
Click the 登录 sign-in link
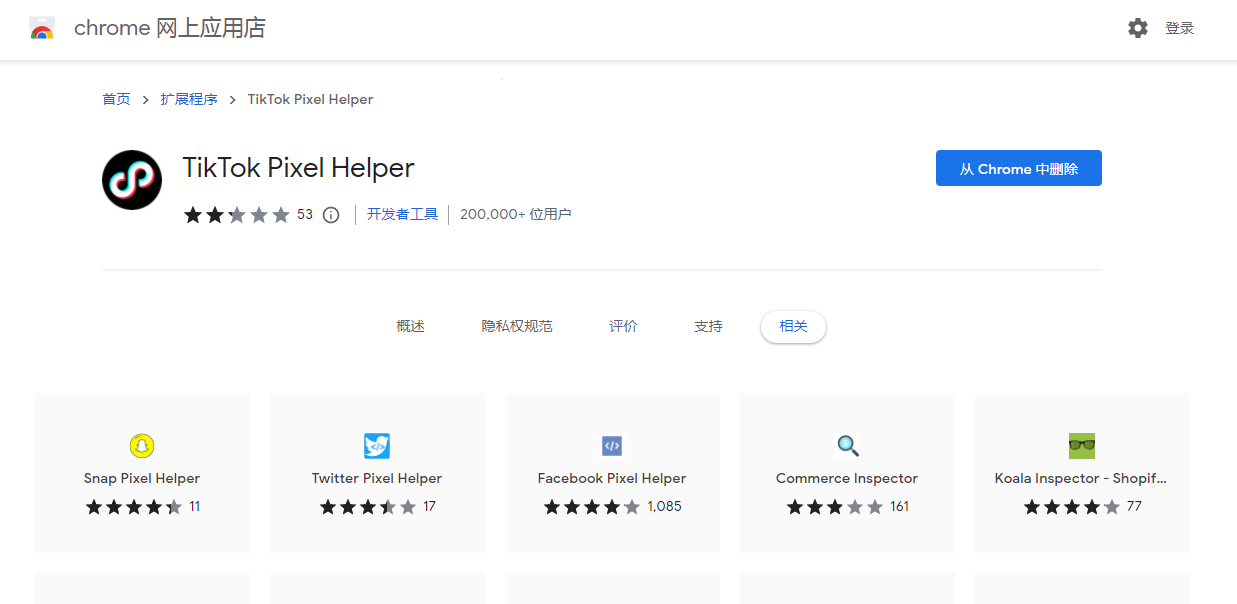point(1180,29)
